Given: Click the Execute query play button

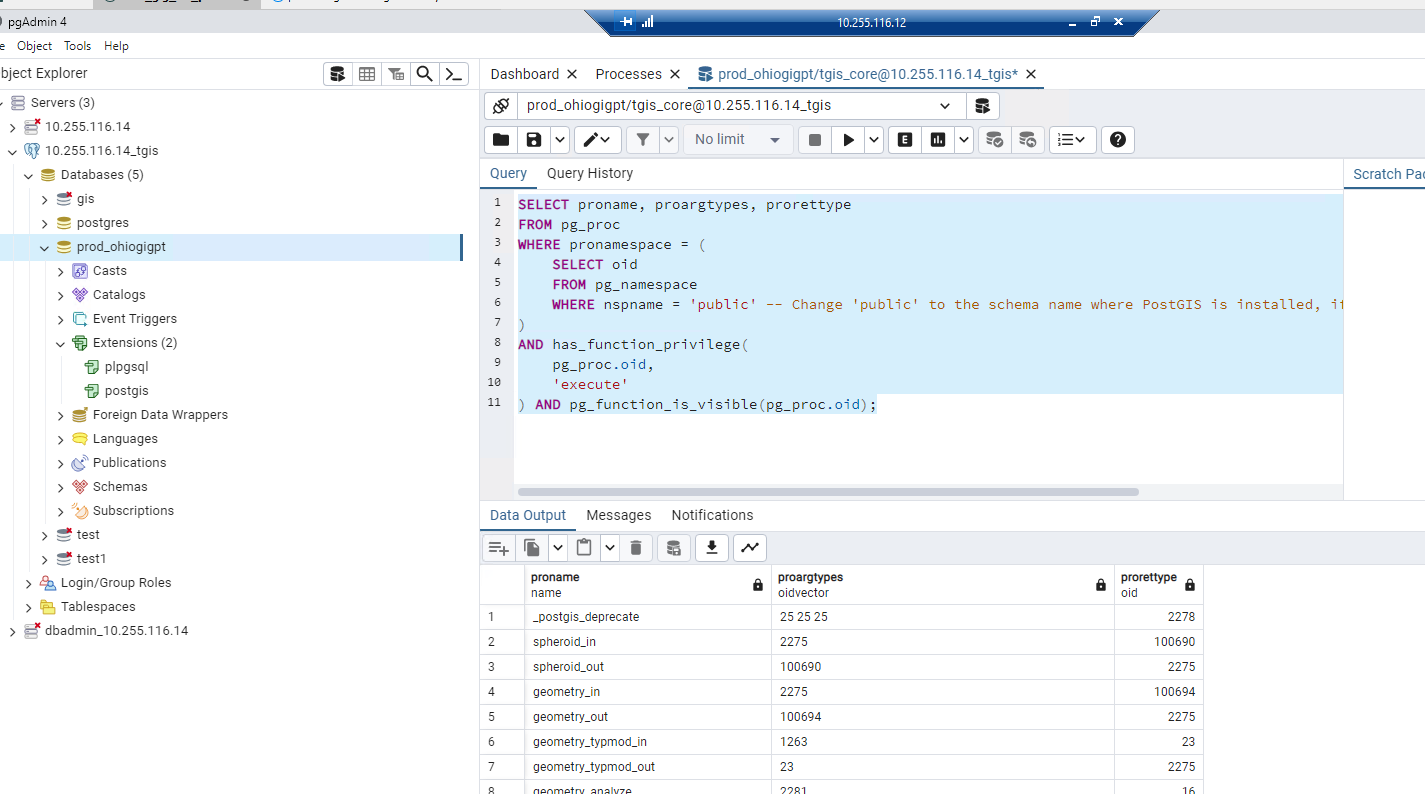Looking at the screenshot, I should coord(848,140).
